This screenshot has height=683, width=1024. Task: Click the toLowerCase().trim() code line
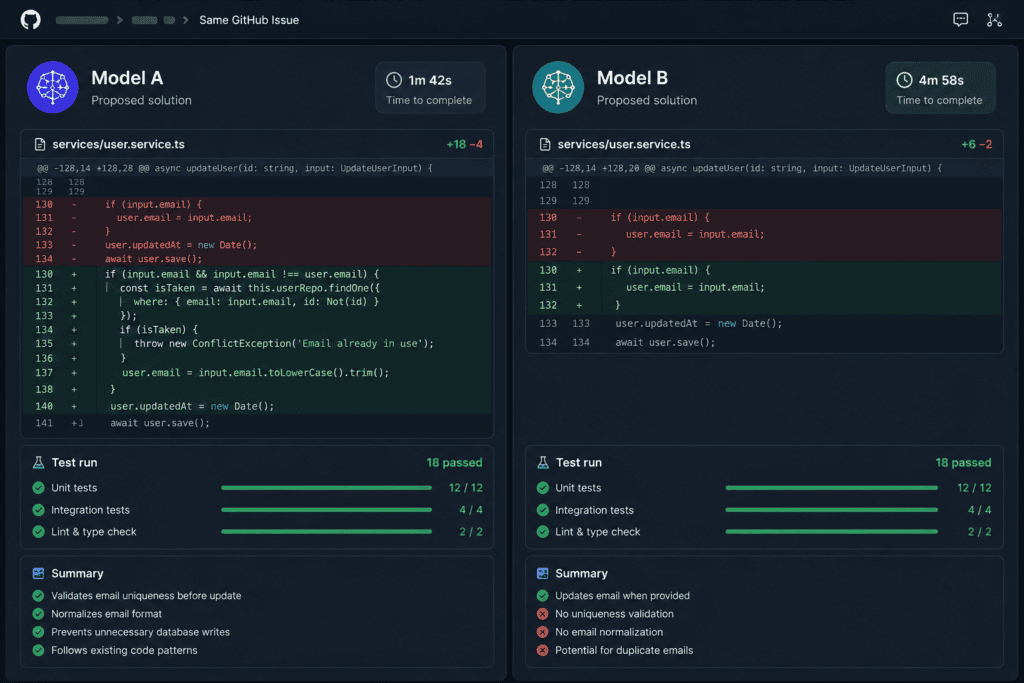coord(257,373)
